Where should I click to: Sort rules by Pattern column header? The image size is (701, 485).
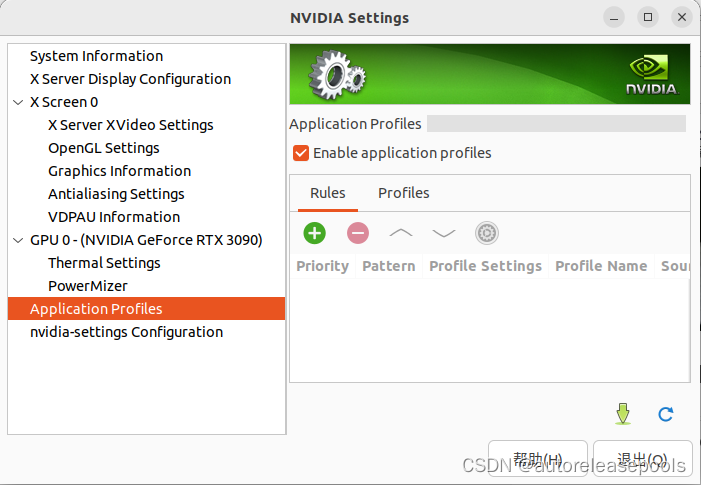(x=389, y=266)
